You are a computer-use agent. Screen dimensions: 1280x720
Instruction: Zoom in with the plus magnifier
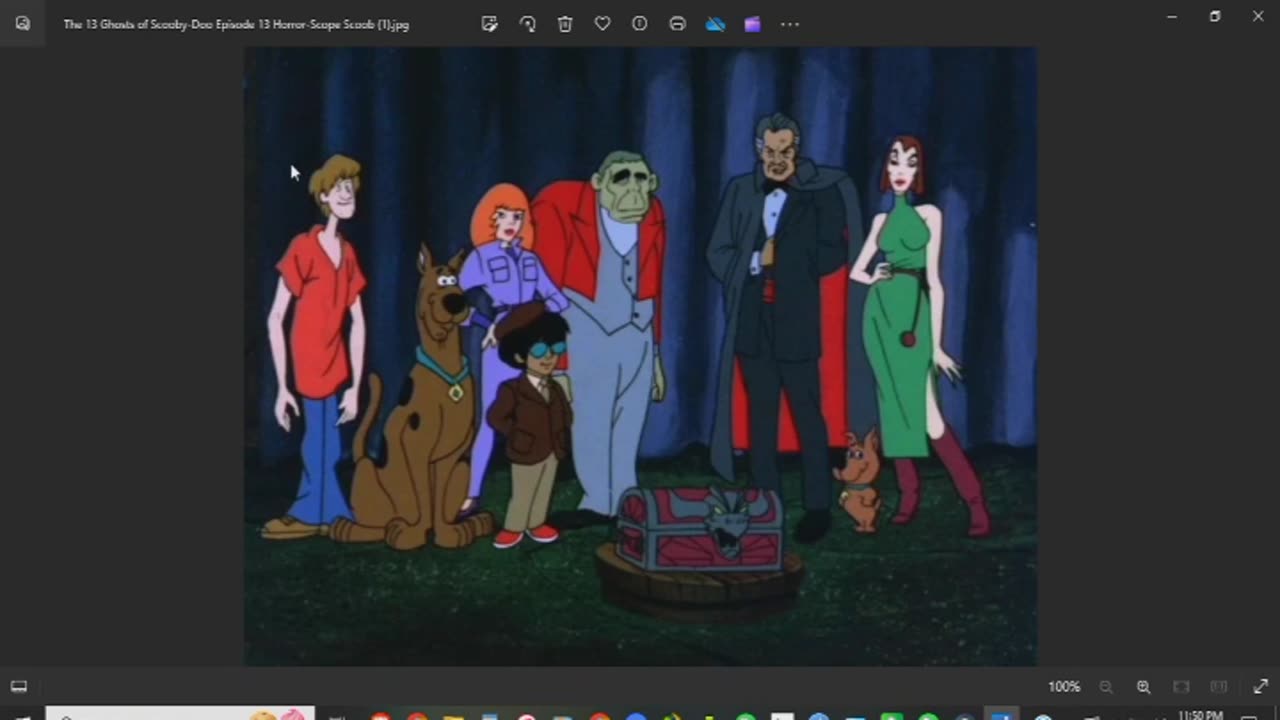1143,687
